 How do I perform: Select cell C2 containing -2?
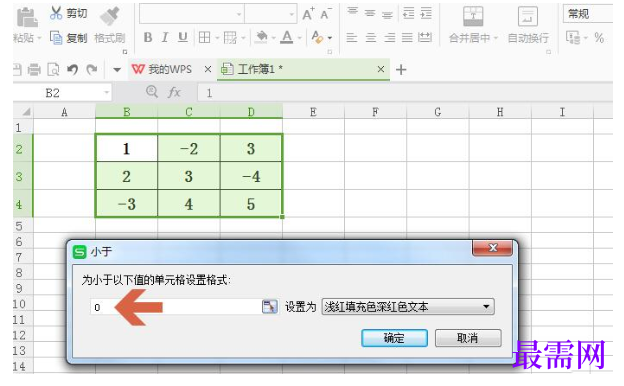point(189,148)
